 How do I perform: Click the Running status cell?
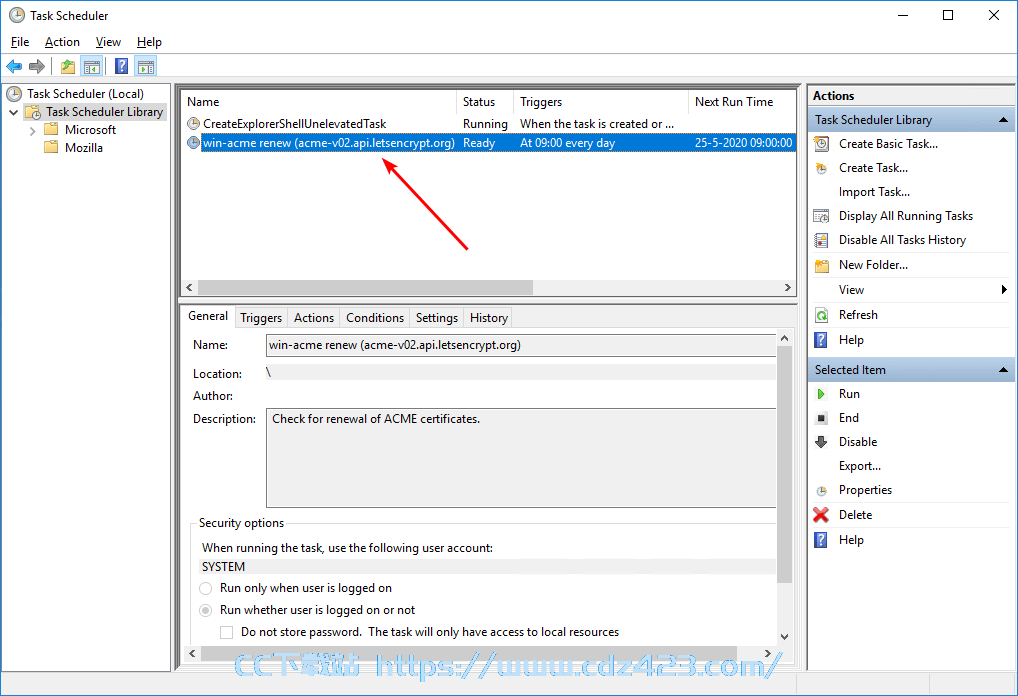pyautogui.click(x=485, y=123)
